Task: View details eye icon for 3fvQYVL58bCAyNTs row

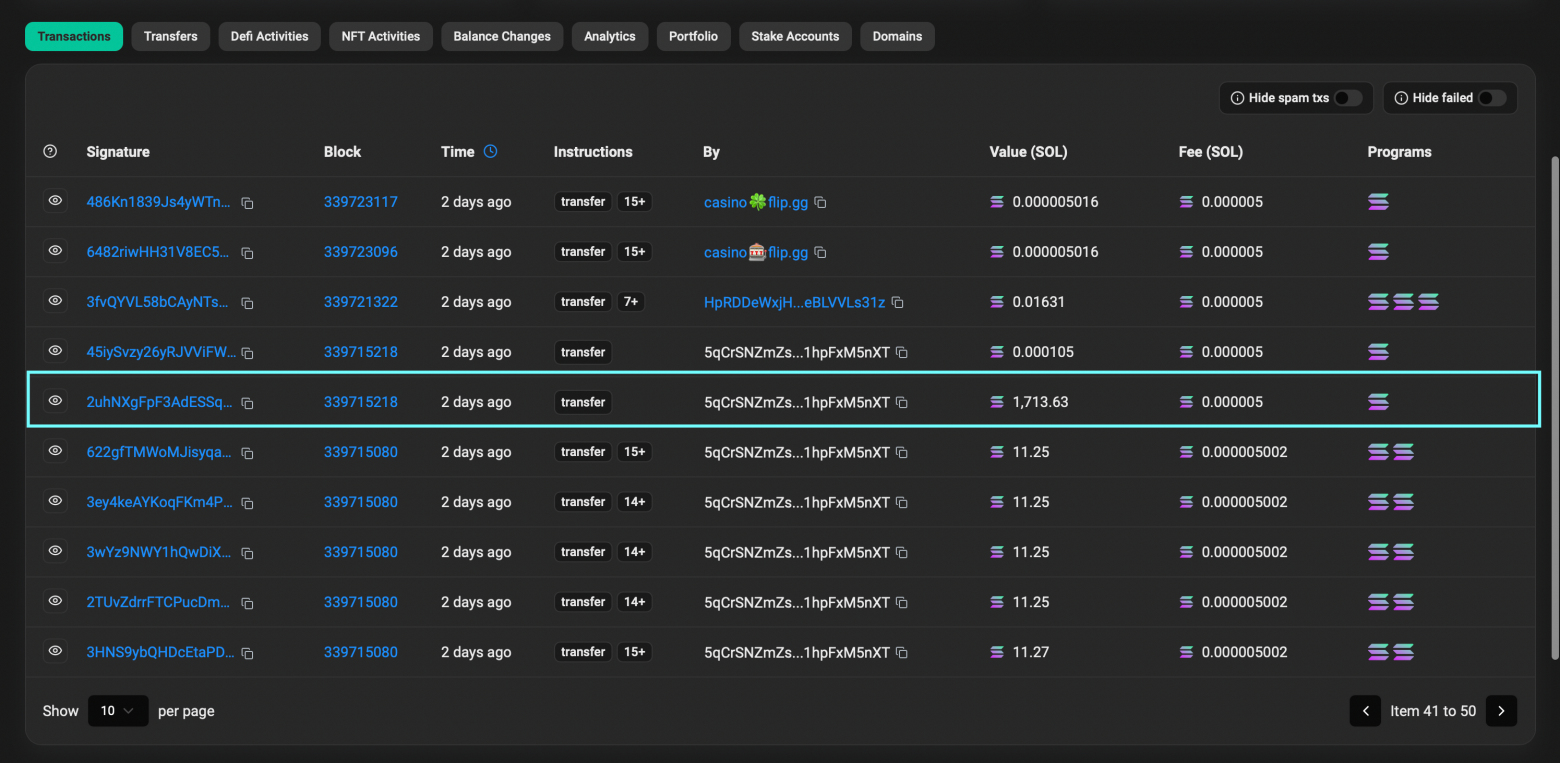Action: (x=56, y=301)
